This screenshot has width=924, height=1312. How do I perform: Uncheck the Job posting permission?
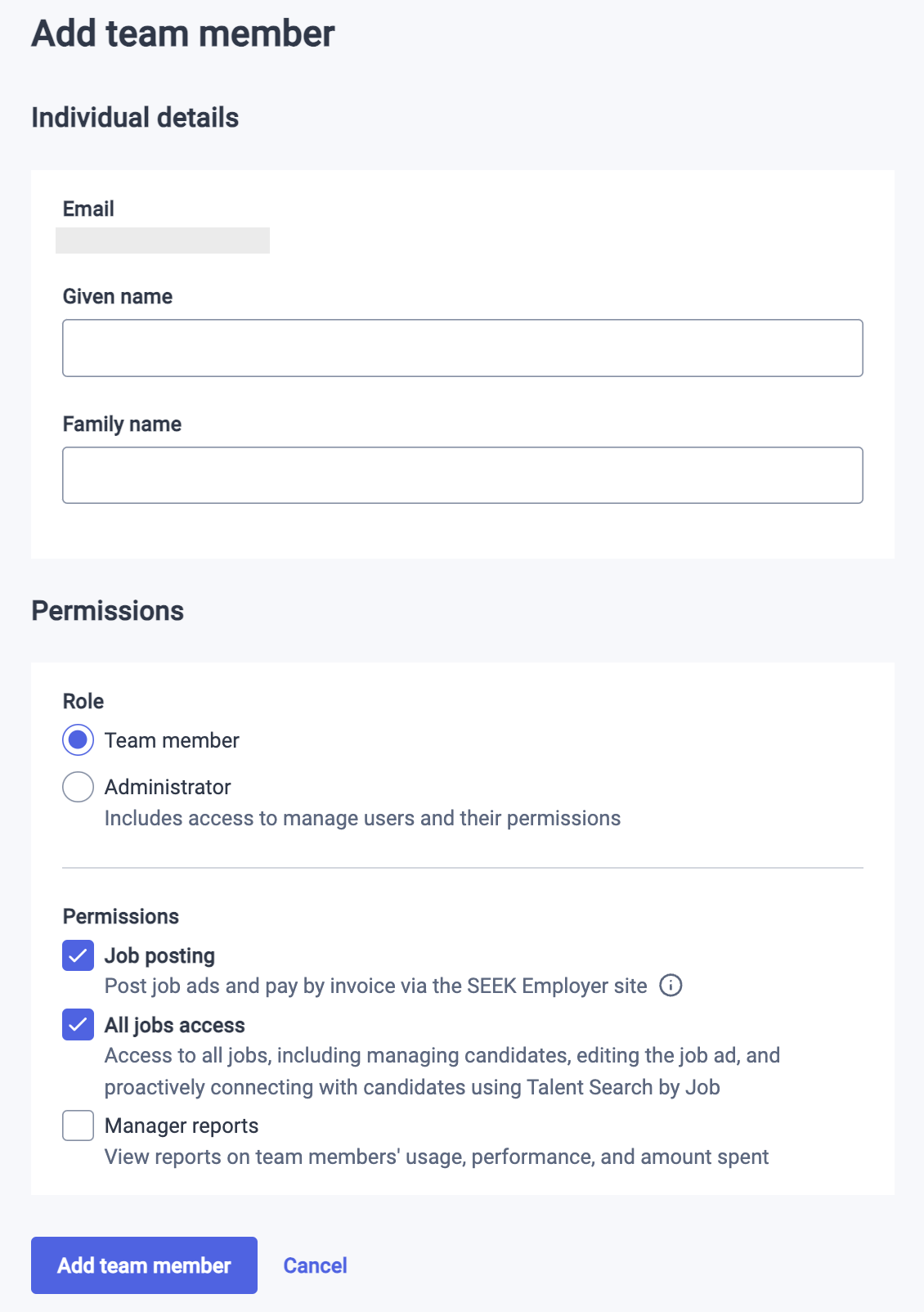(x=78, y=956)
